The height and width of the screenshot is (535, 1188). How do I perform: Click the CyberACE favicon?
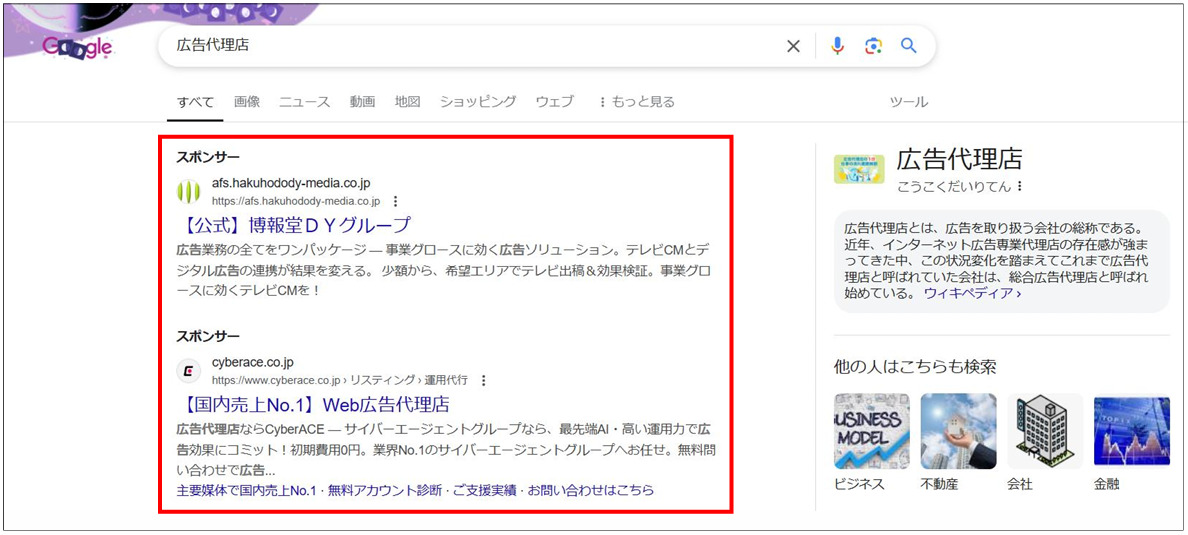pos(188,371)
